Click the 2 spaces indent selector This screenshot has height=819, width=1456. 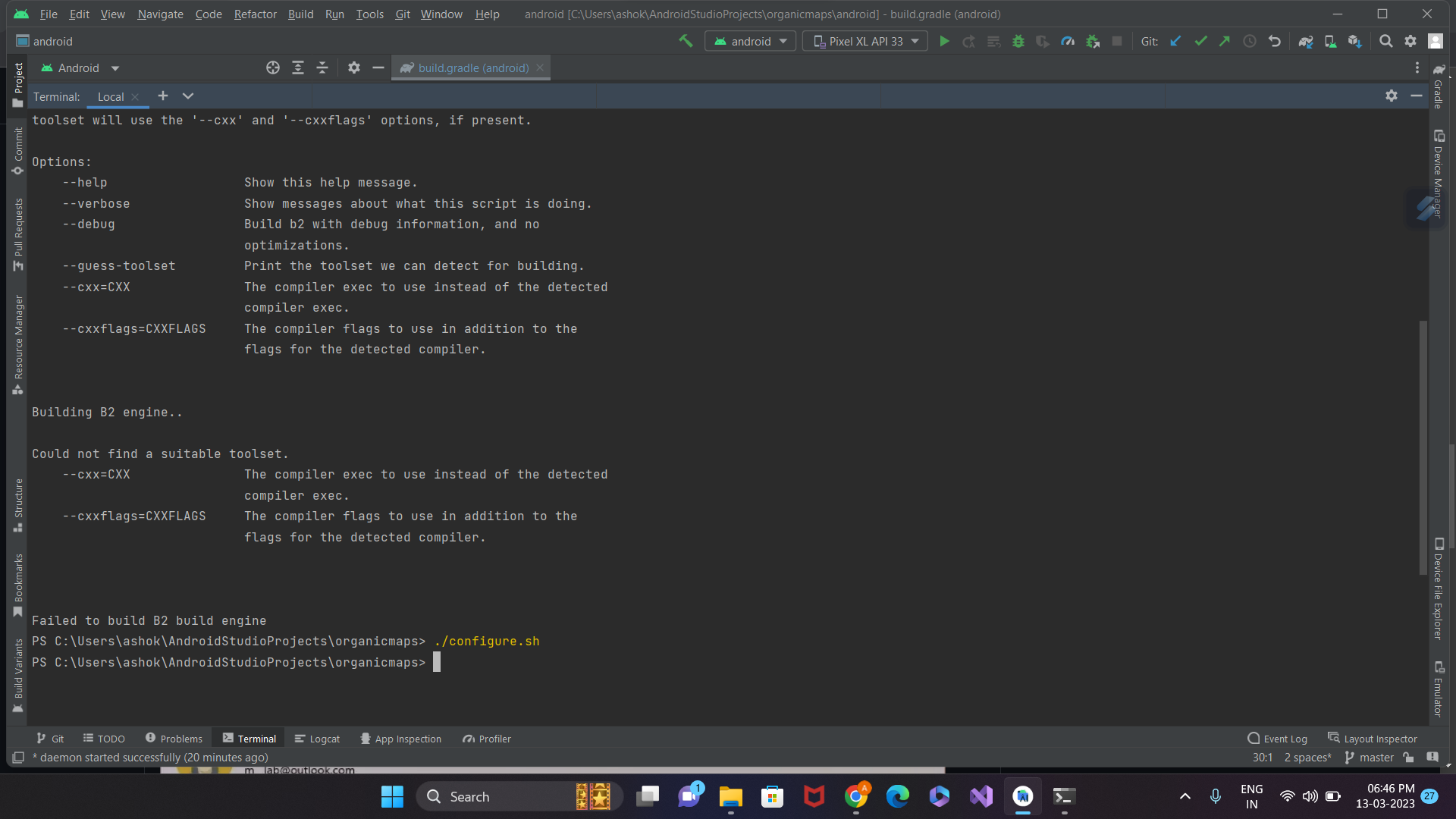[x=1307, y=758]
